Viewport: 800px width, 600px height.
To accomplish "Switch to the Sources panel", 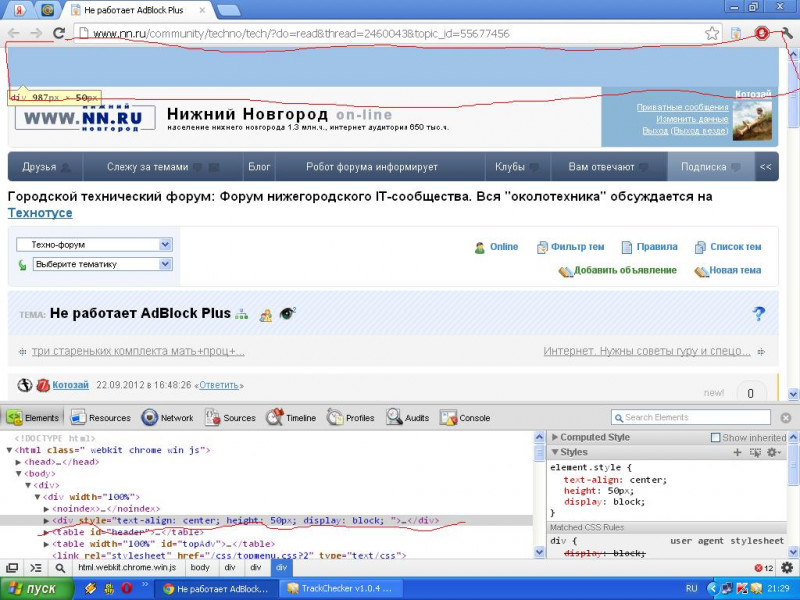I will [x=230, y=417].
